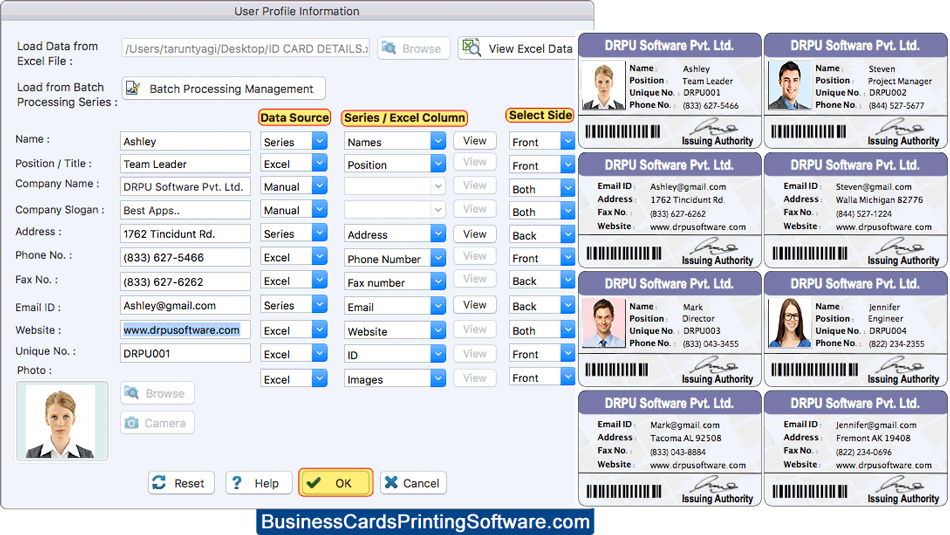Image resolution: width=950 pixels, height=535 pixels.
Task: Click the Camera icon under Photo
Action: [131, 423]
